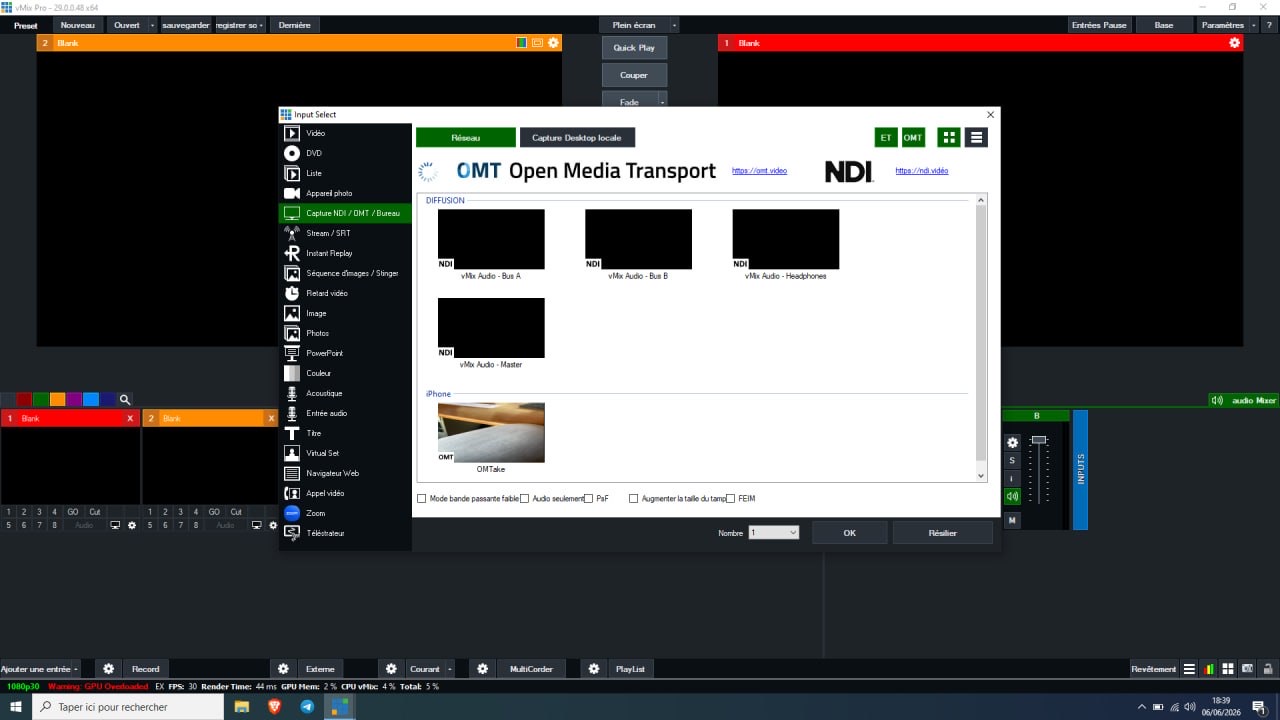Enable Mode bande passante faible checkbox
The height and width of the screenshot is (720, 1280).
point(422,498)
